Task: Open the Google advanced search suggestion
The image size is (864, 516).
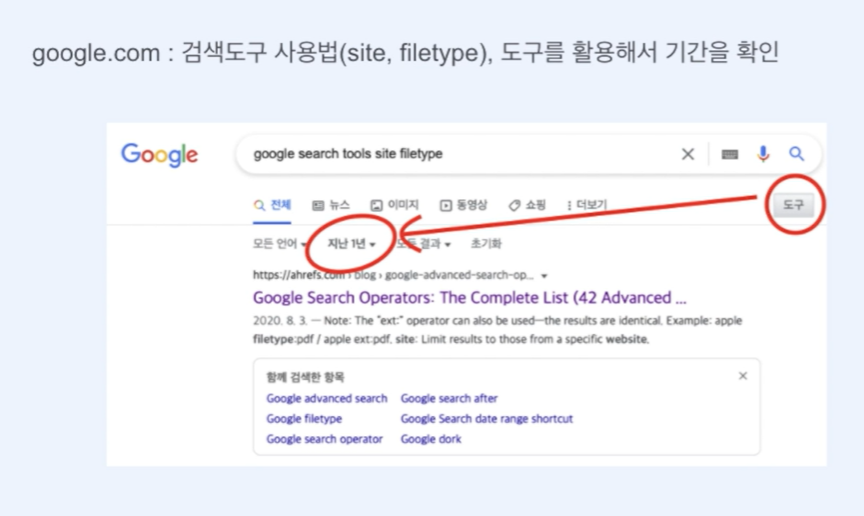Action: (327, 398)
